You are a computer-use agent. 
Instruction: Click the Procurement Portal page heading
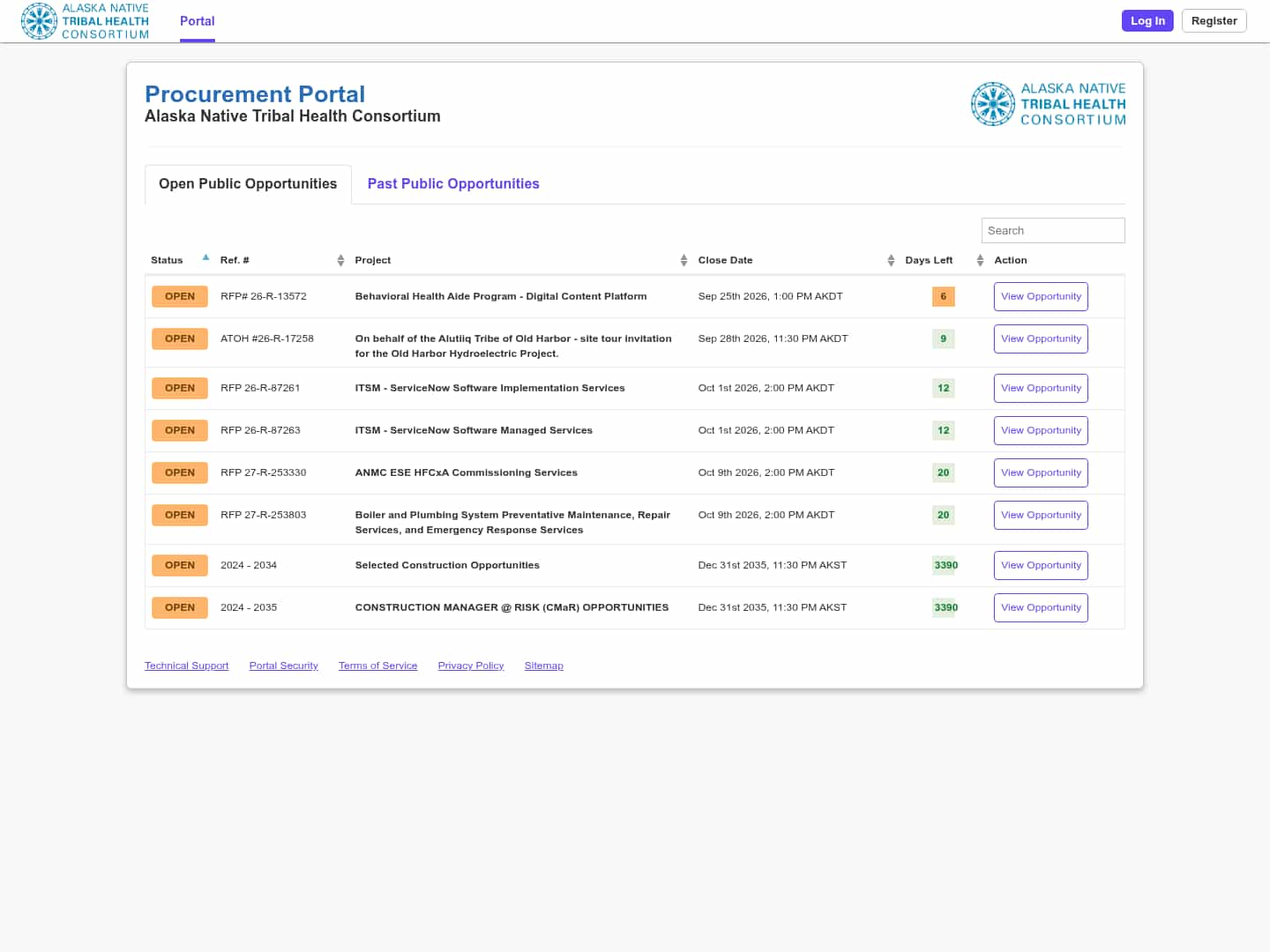[255, 94]
